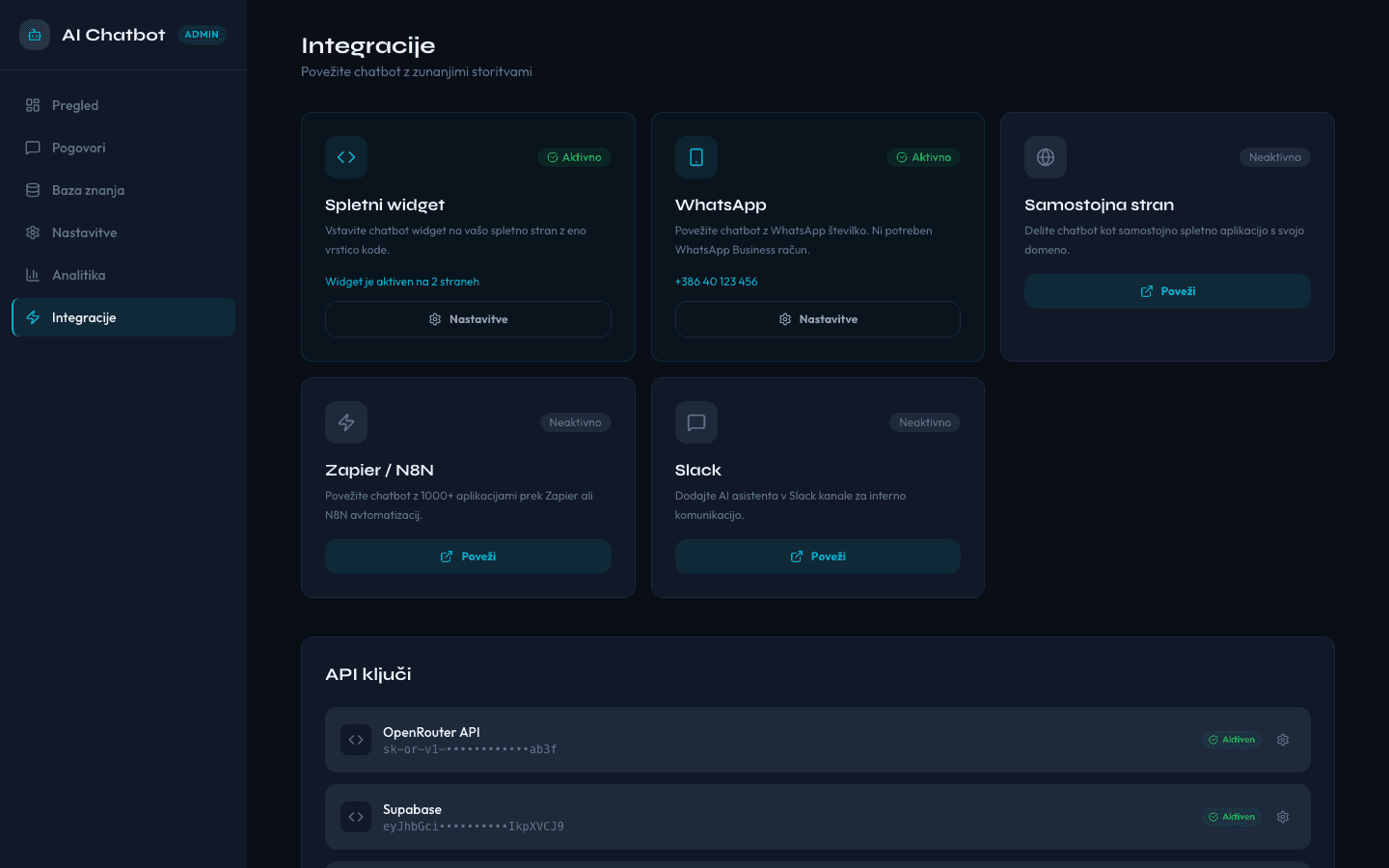Click the OpenRouter API key name
The height and width of the screenshot is (868, 1389).
pos(431,732)
